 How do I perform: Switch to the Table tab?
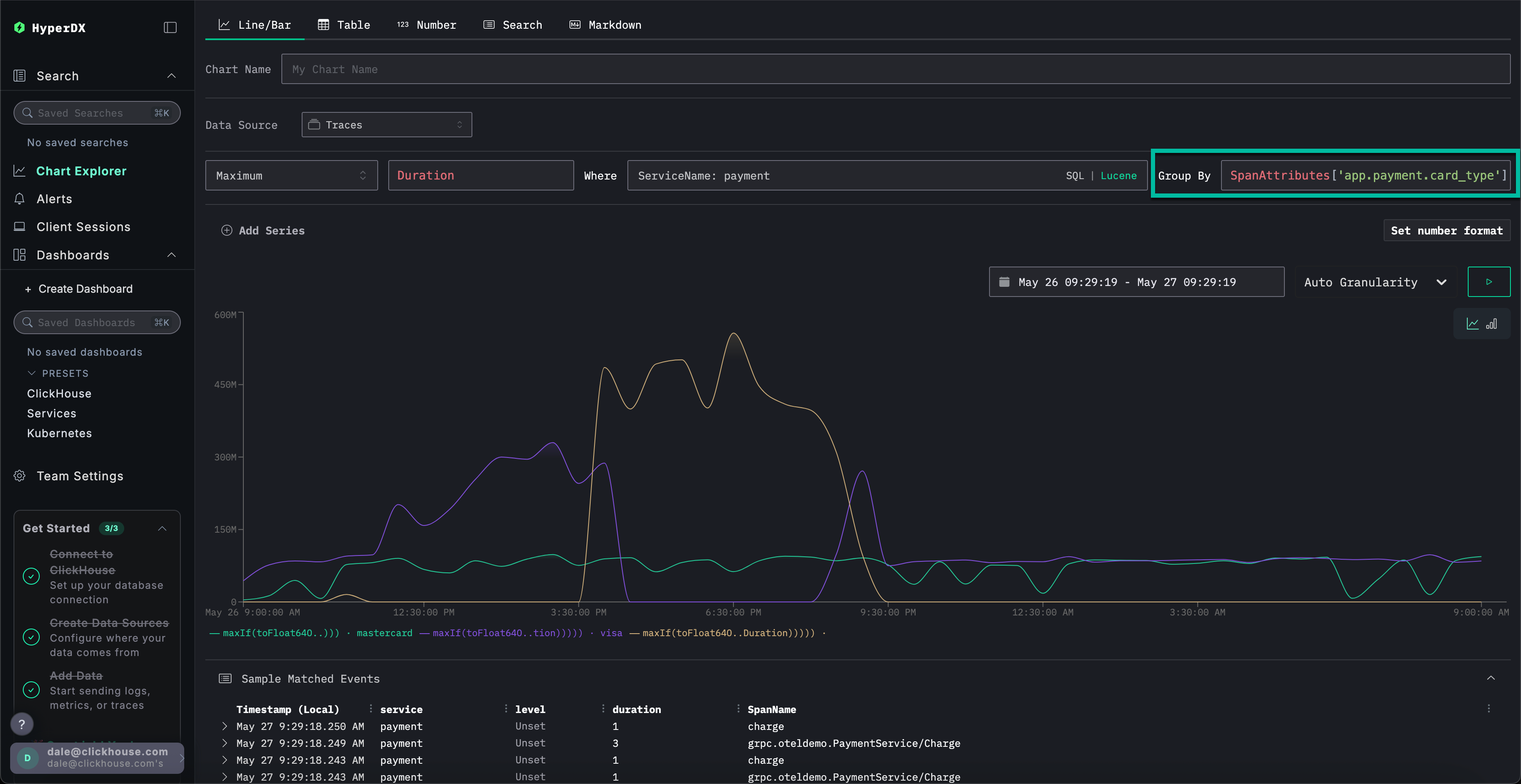point(344,25)
